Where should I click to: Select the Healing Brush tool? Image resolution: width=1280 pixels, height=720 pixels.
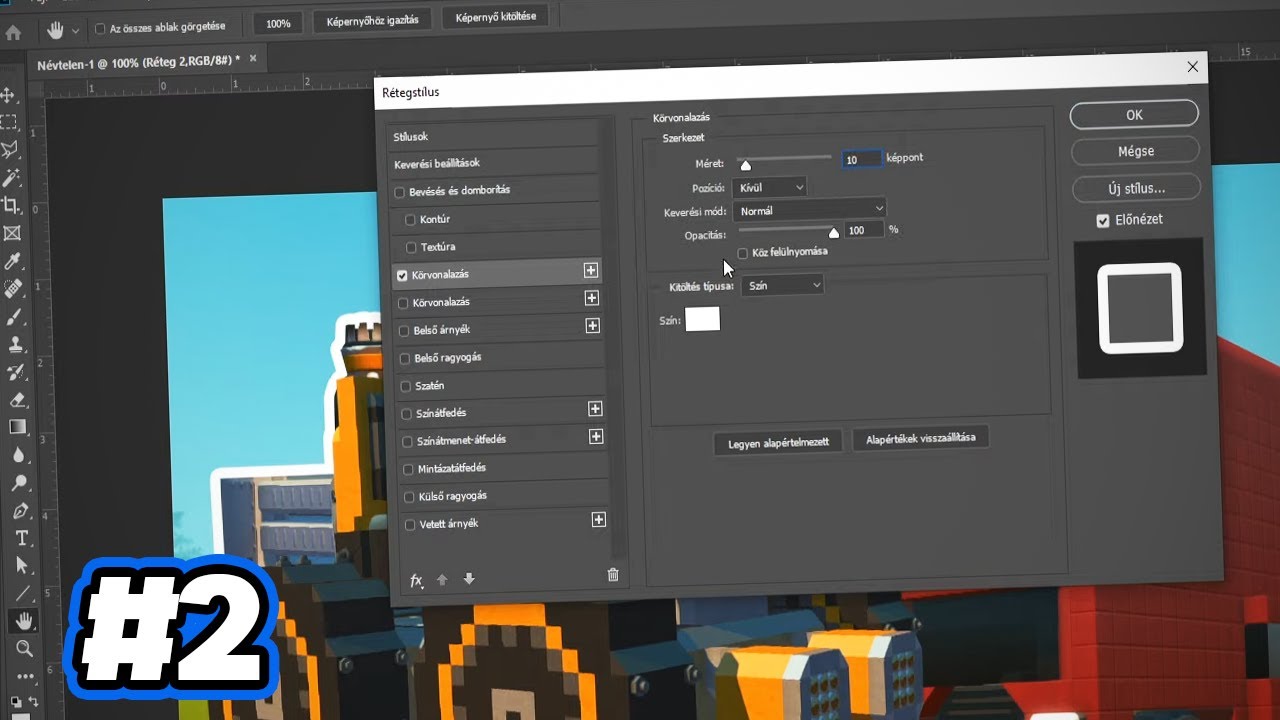pos(14,290)
